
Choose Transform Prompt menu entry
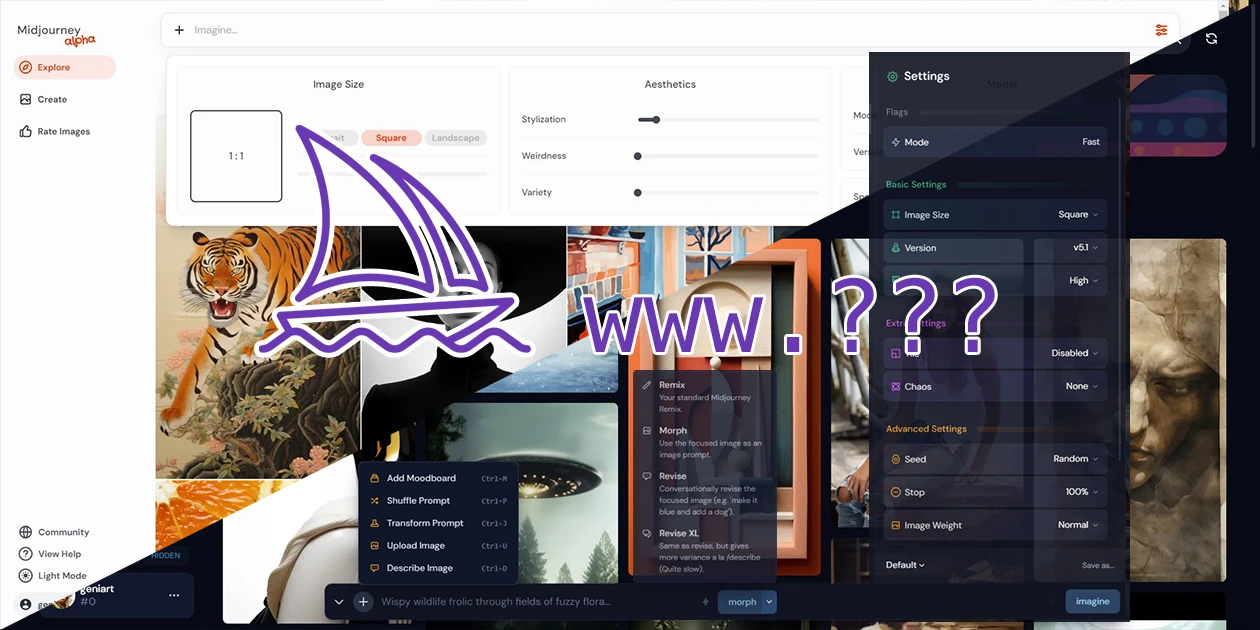pyautogui.click(x=438, y=523)
